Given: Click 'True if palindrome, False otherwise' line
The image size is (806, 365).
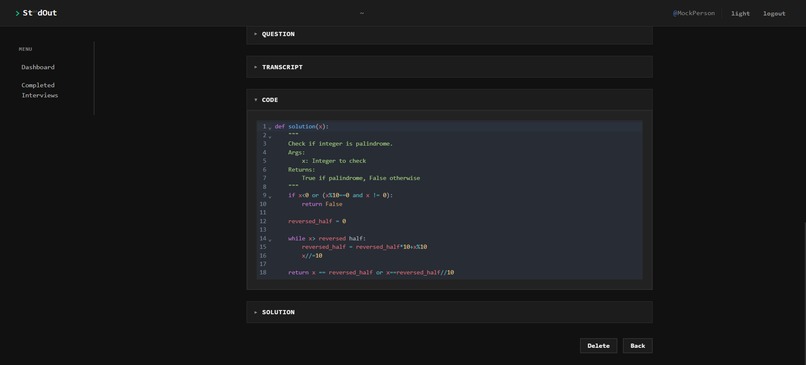Looking at the screenshot, I should [x=361, y=178].
